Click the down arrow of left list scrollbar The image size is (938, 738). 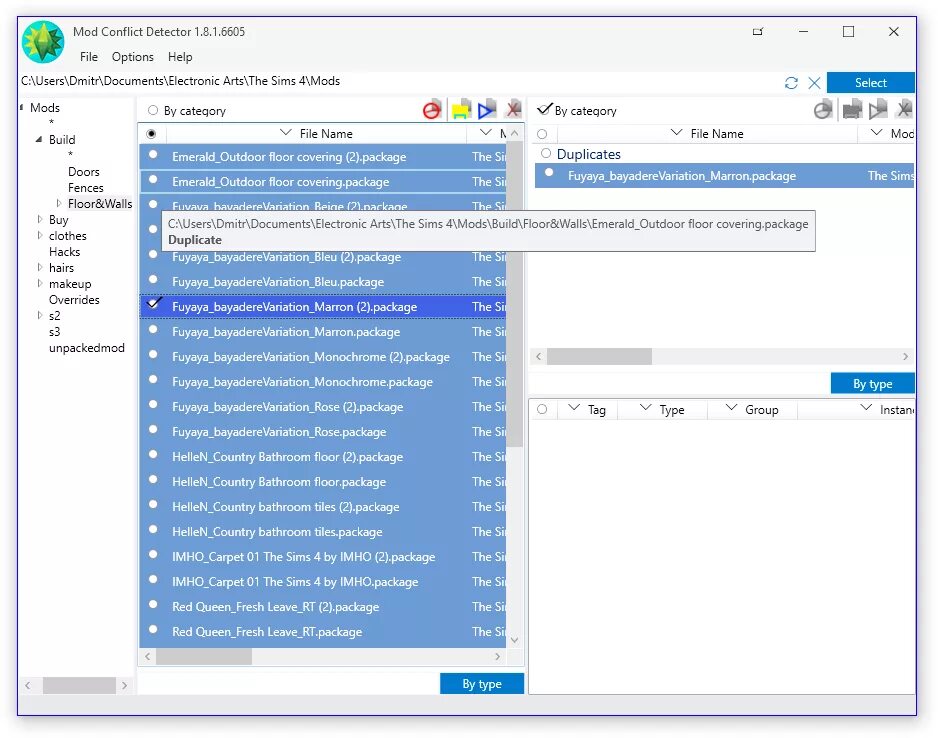(x=514, y=640)
